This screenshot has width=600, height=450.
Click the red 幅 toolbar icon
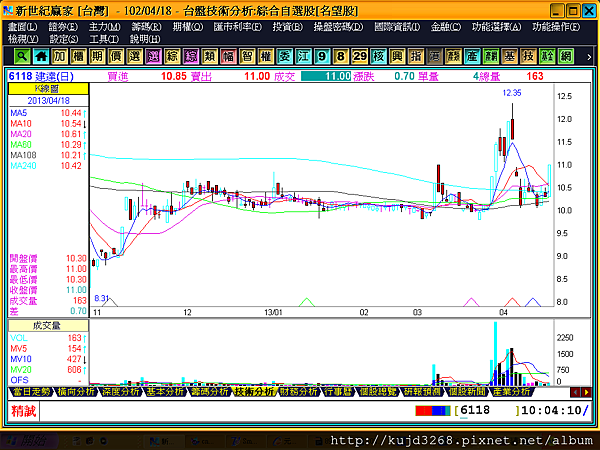click(228, 57)
